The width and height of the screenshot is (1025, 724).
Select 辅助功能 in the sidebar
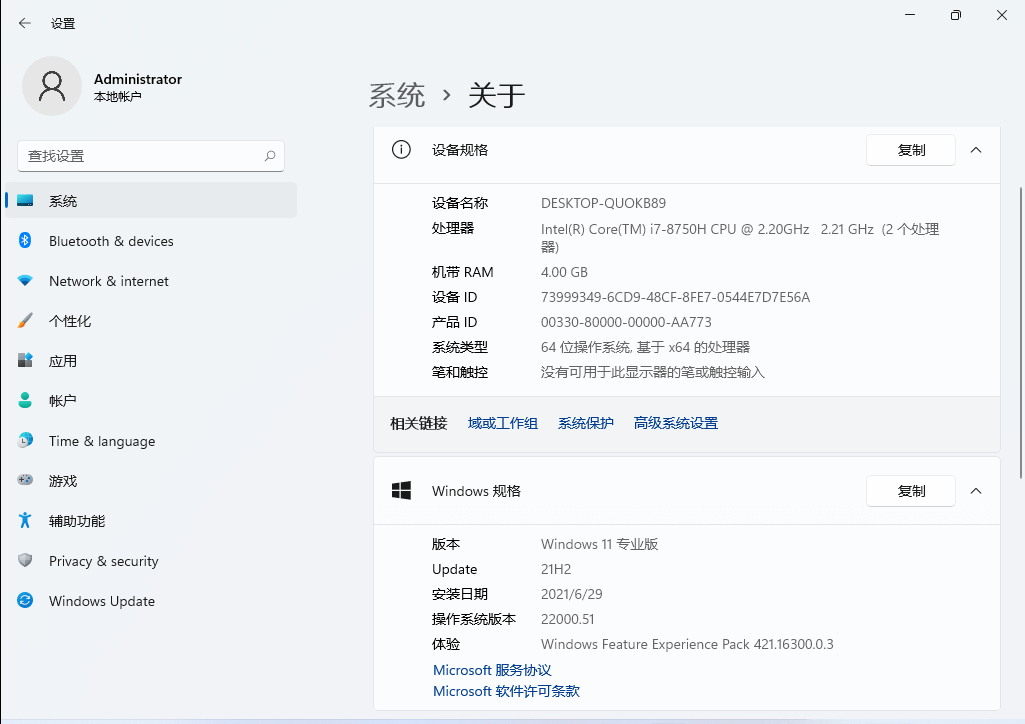pyautogui.click(x=77, y=521)
